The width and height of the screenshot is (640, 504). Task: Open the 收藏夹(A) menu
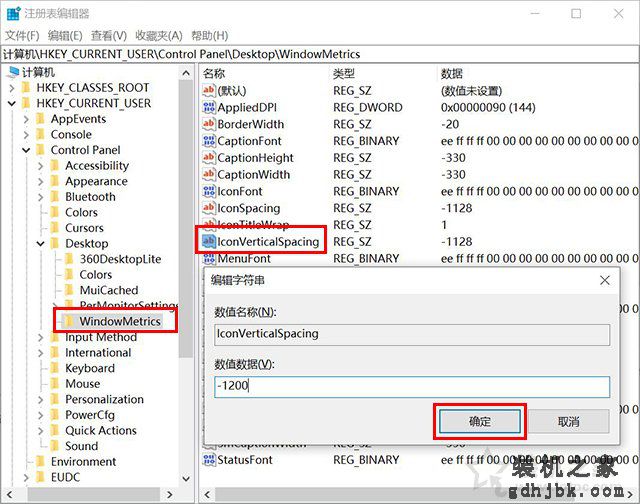(159, 36)
